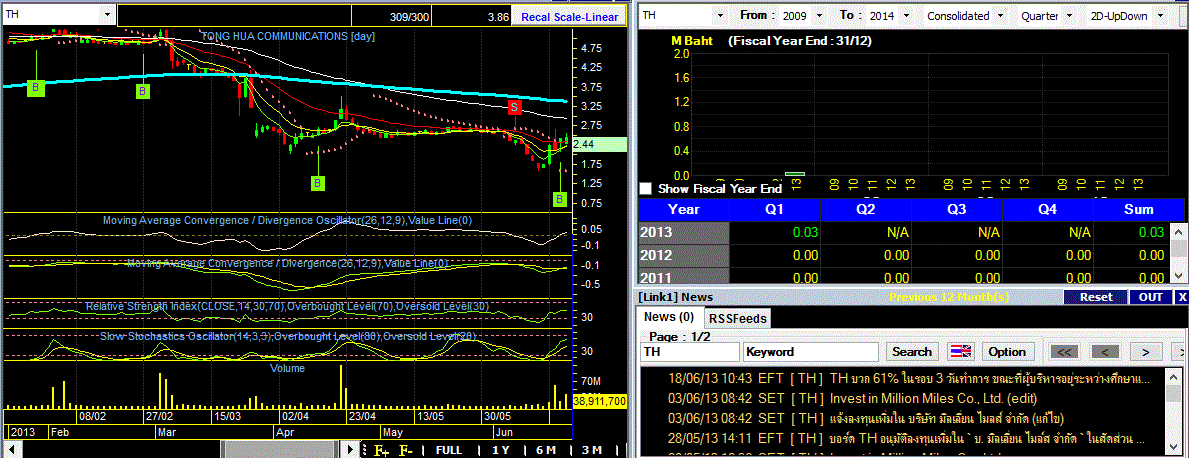Select the 2013 year row
This screenshot has height=458, width=1189.
[905, 232]
